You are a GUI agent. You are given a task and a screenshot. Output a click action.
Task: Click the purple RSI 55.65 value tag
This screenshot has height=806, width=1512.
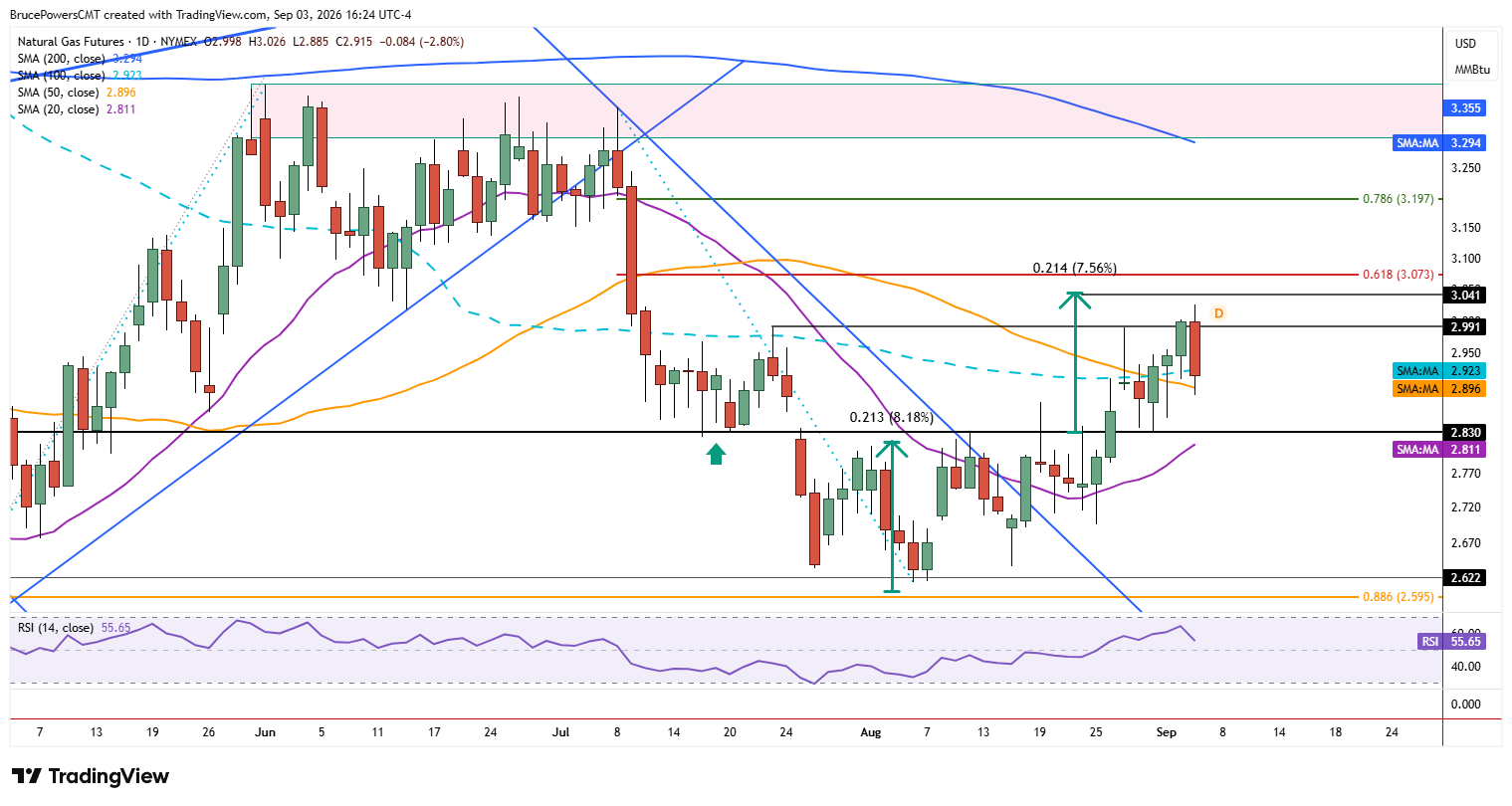1451,642
